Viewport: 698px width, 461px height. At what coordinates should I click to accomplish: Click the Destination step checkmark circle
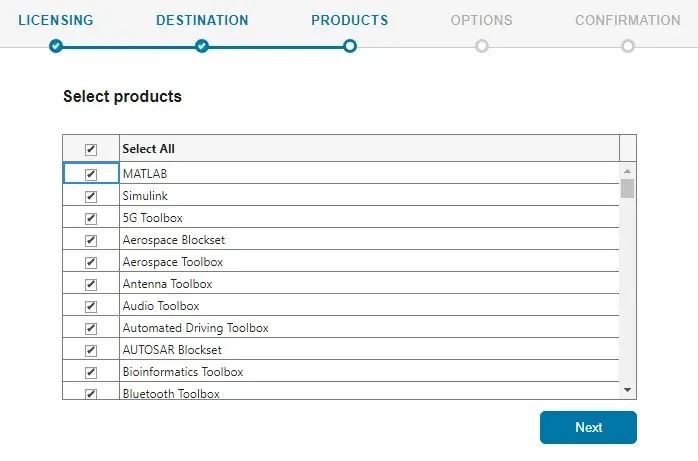click(202, 46)
